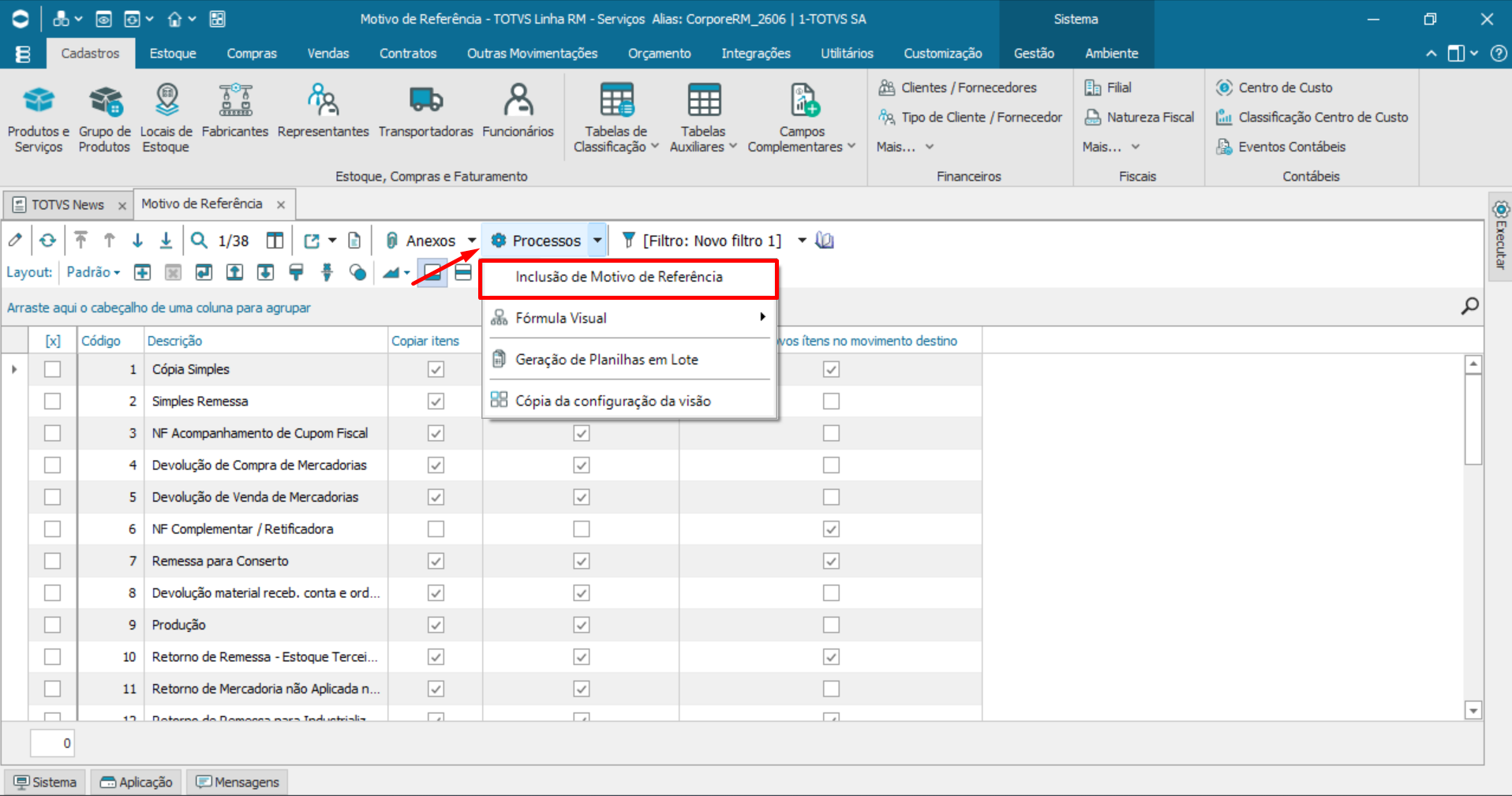Image resolution: width=1512 pixels, height=796 pixels.
Task: Click the magnifier search icon in toolbar
Action: [200, 240]
